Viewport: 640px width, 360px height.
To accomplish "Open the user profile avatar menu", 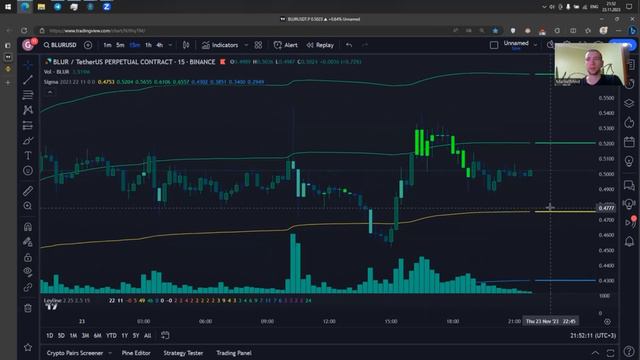I will (x=28, y=45).
